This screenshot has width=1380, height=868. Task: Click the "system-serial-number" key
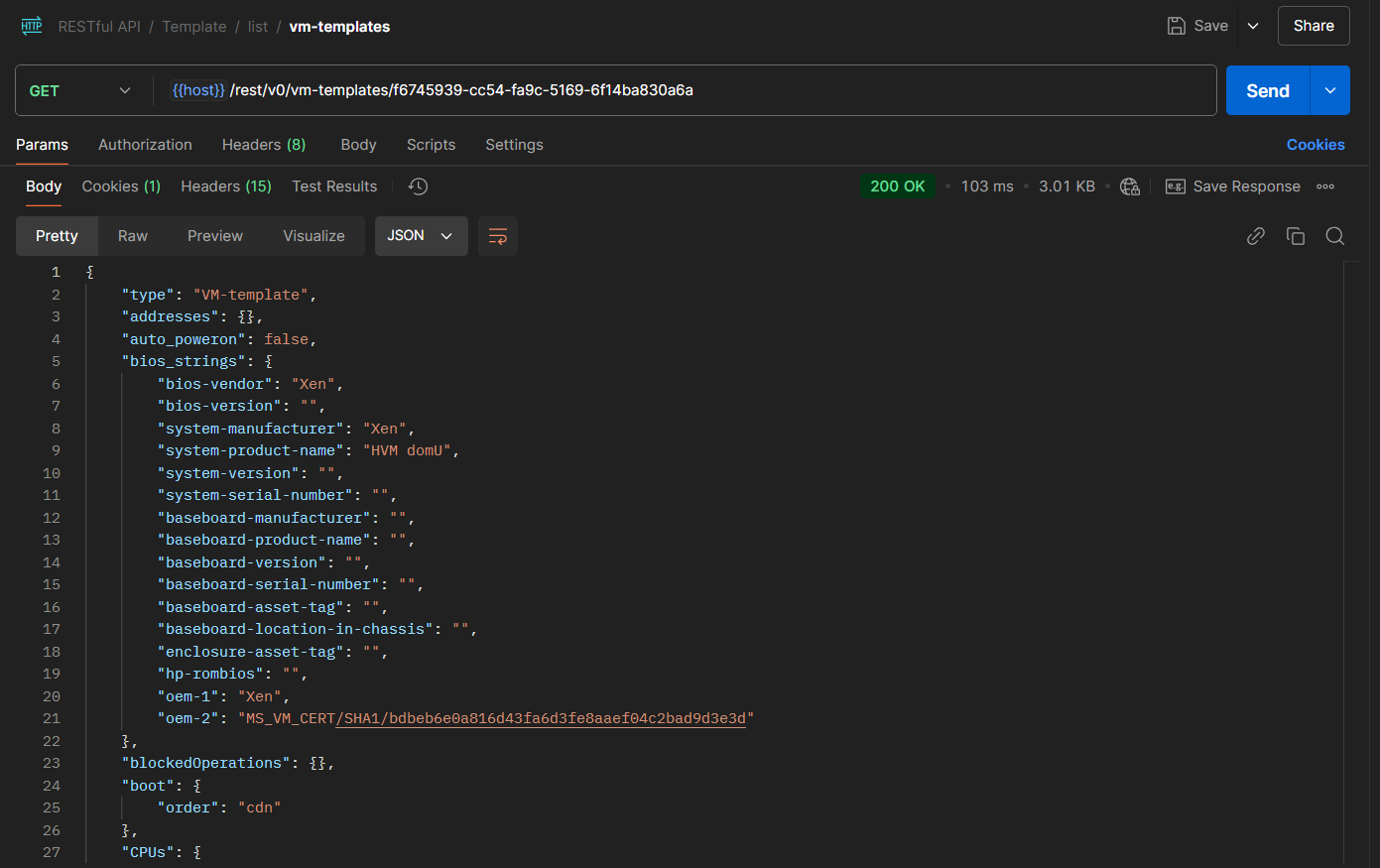pyautogui.click(x=255, y=495)
